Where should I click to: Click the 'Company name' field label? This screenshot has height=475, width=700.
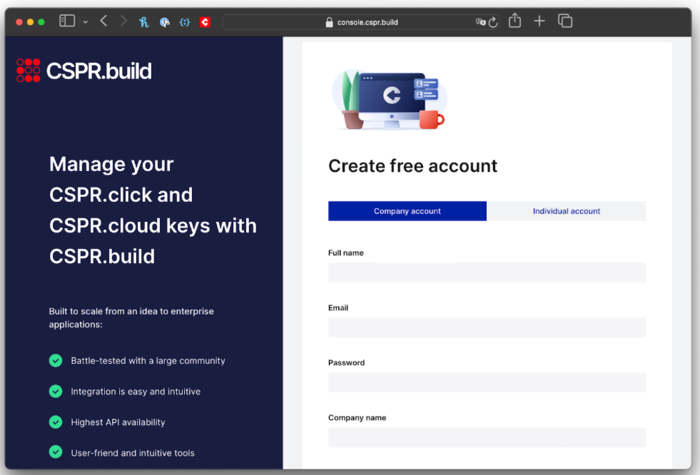tap(357, 418)
